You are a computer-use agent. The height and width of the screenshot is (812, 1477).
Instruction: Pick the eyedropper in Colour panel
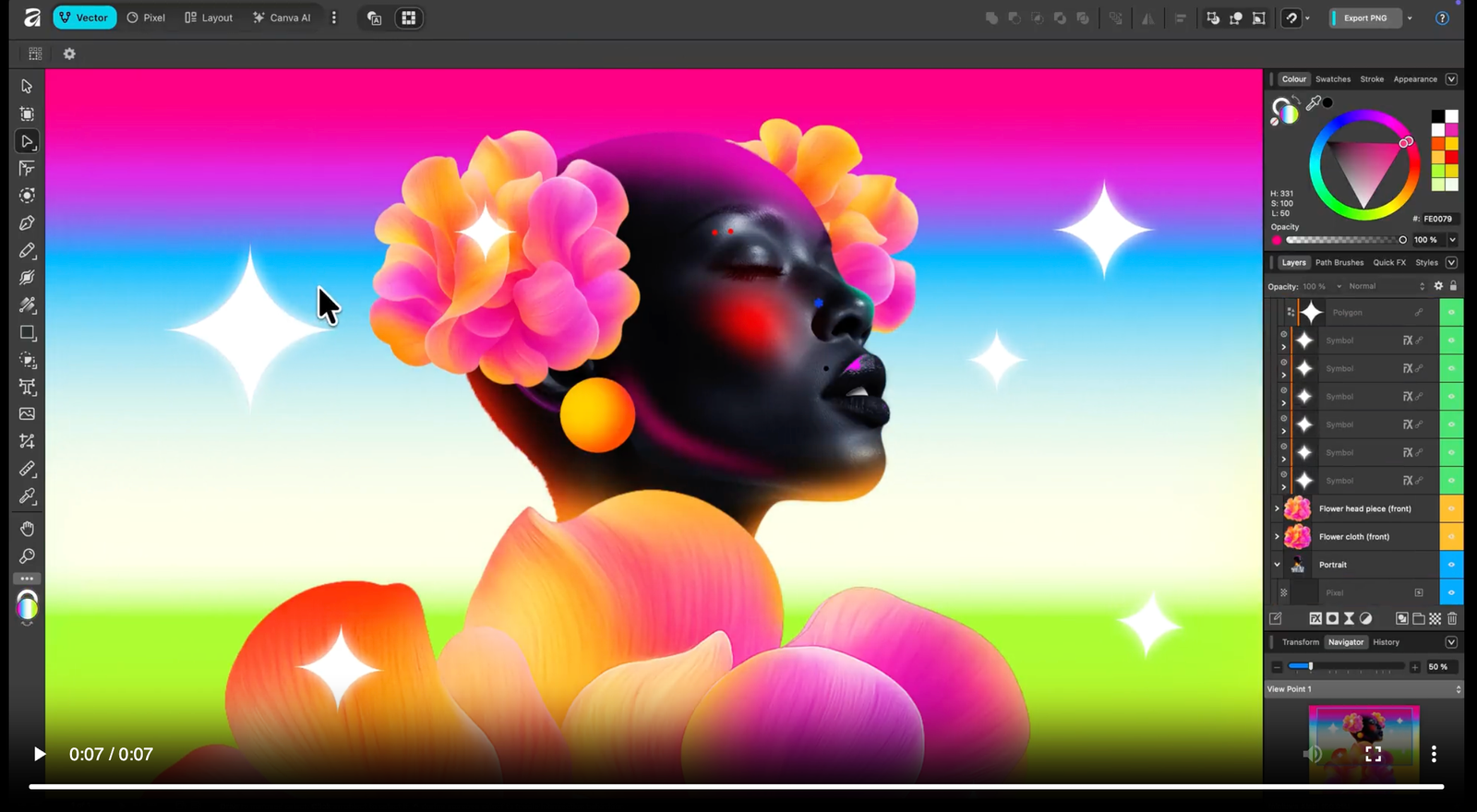click(1314, 103)
